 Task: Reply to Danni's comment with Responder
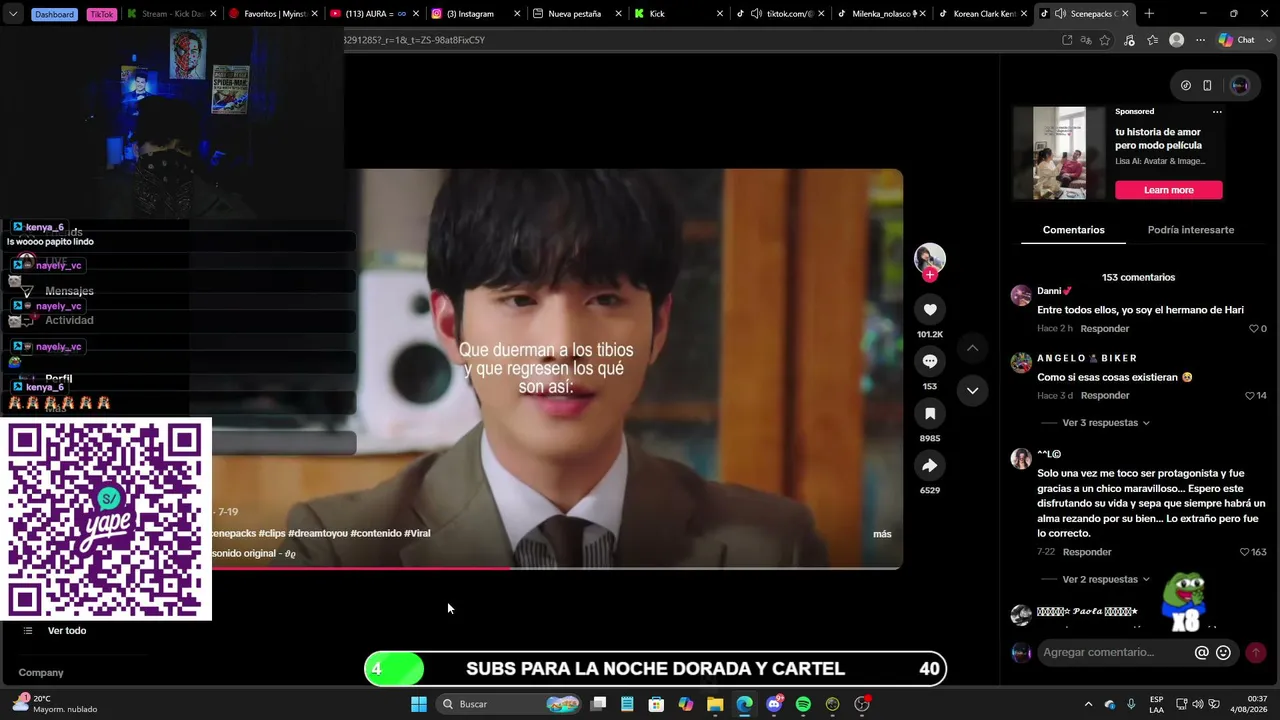1105,329
